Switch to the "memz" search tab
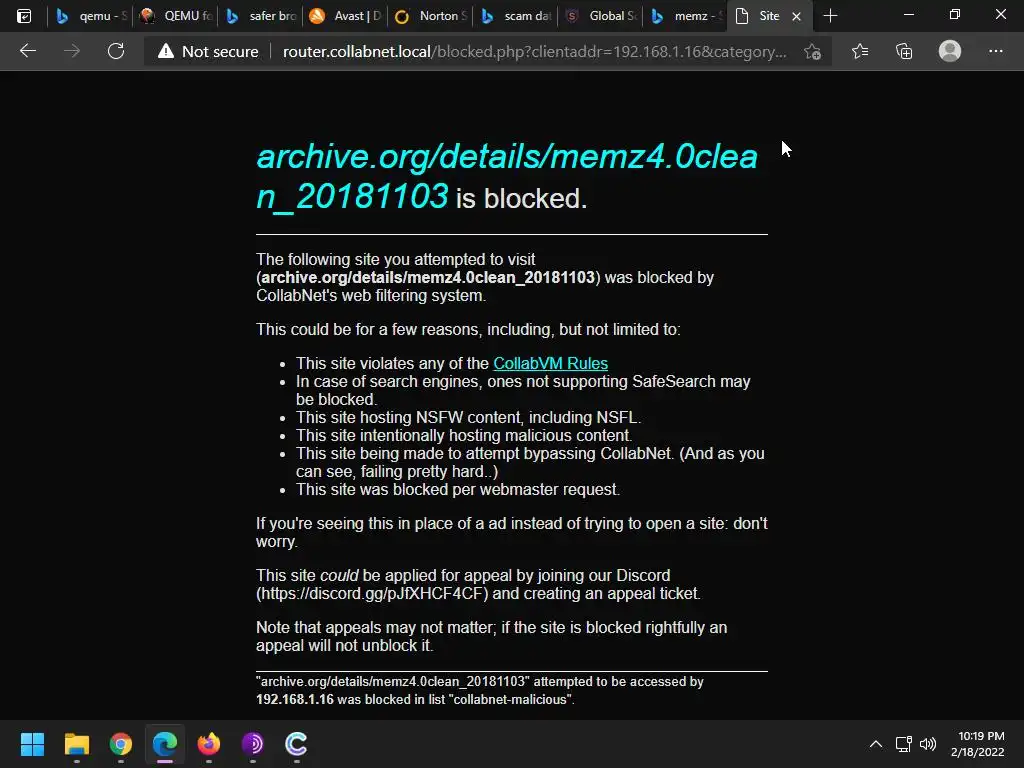Screen dimensions: 1024x768 [x=684, y=16]
